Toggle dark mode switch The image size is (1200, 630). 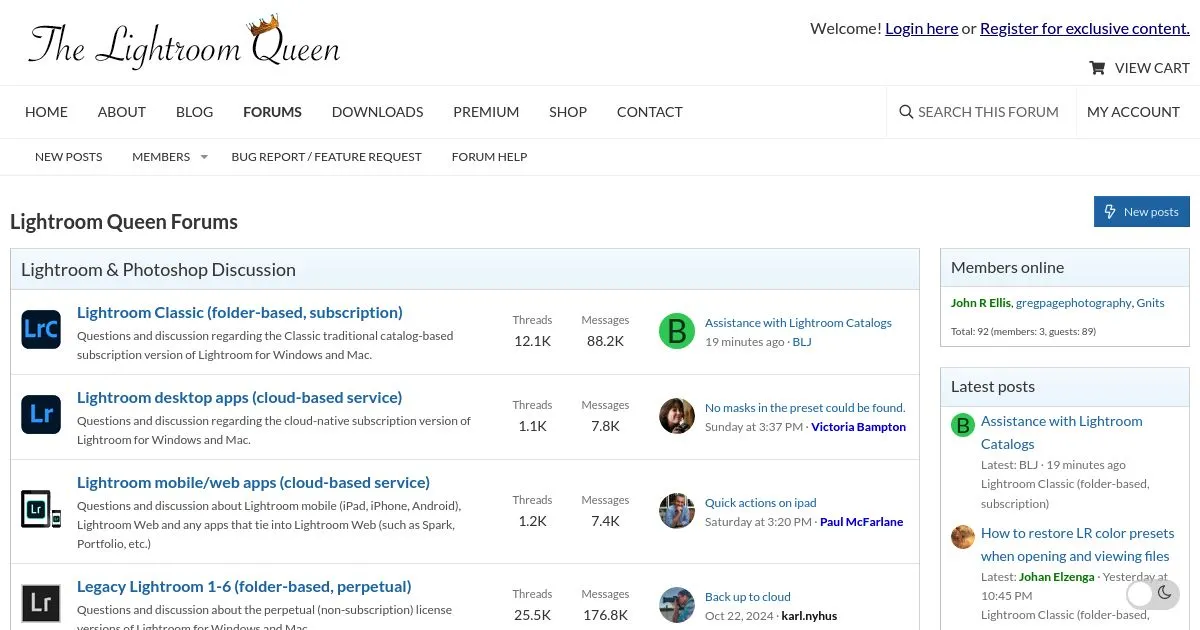(1153, 593)
